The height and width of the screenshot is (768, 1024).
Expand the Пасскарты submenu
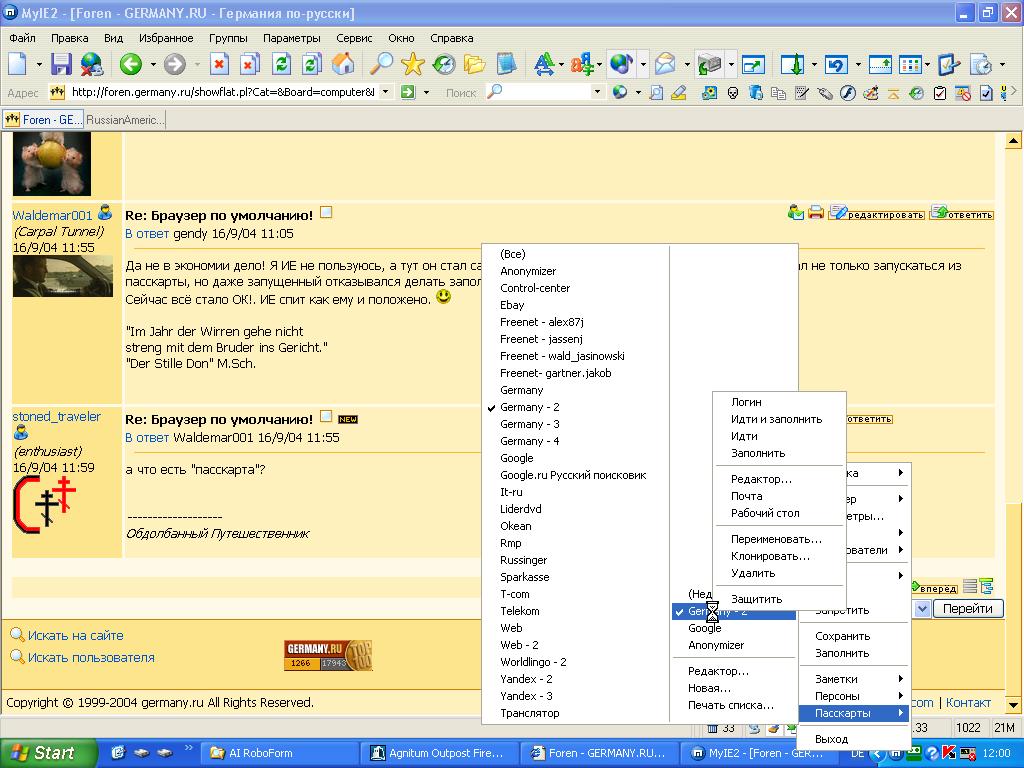coord(855,713)
